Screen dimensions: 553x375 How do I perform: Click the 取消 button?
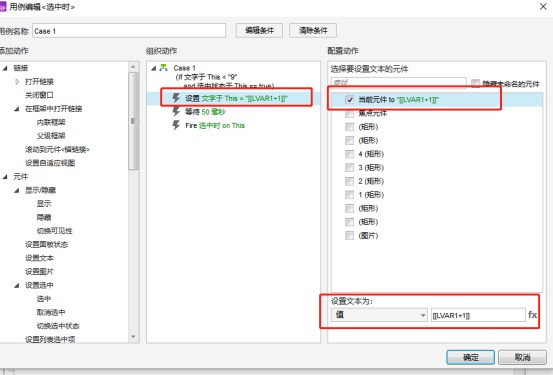522,357
